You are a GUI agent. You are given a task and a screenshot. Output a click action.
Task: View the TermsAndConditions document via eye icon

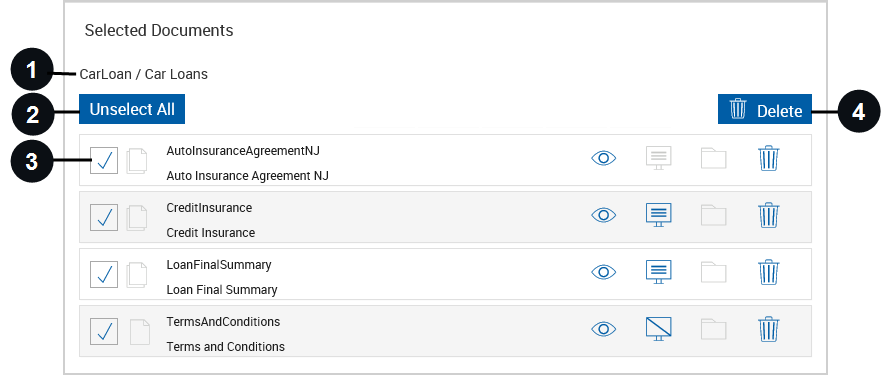604,329
